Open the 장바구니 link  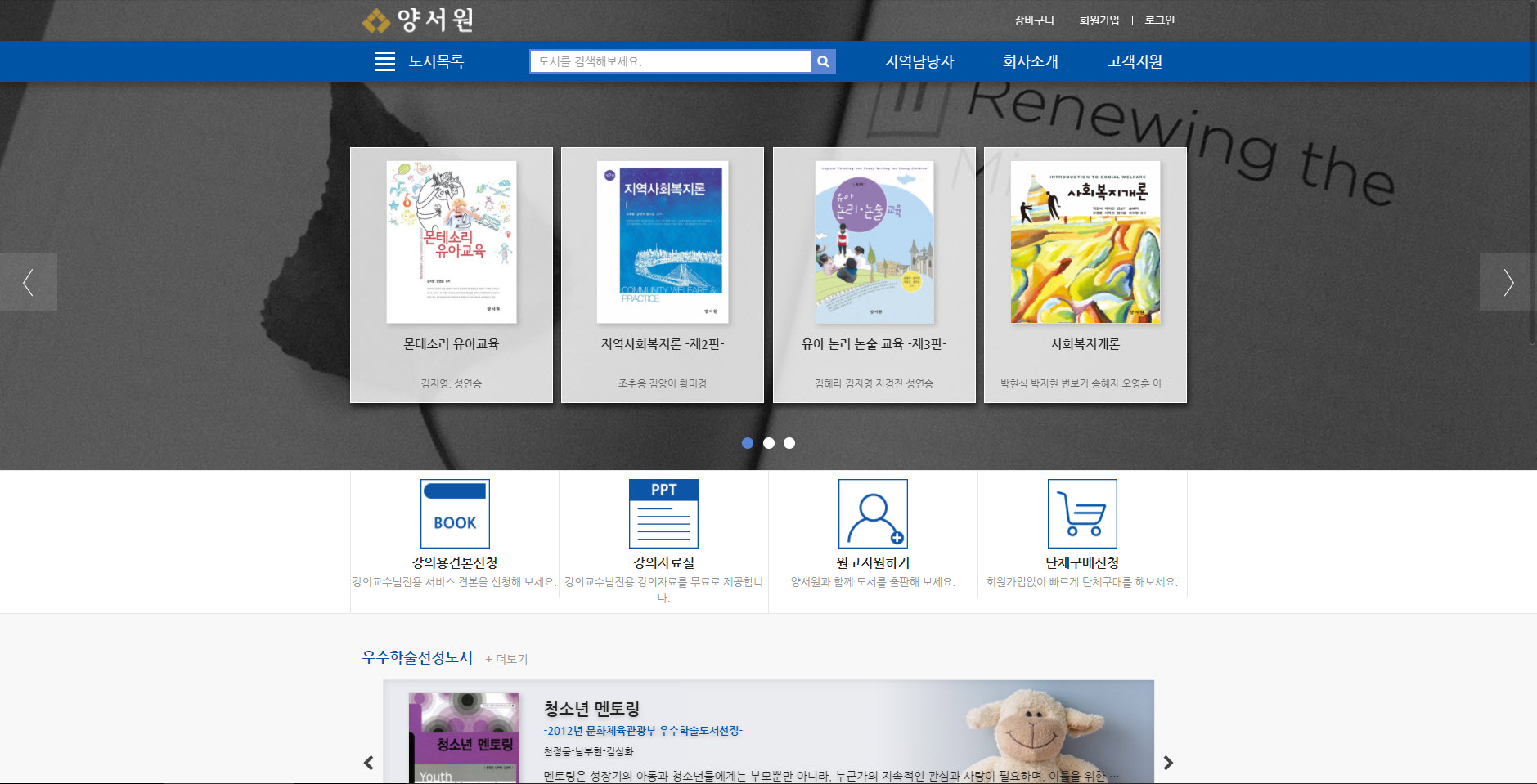click(x=1034, y=20)
